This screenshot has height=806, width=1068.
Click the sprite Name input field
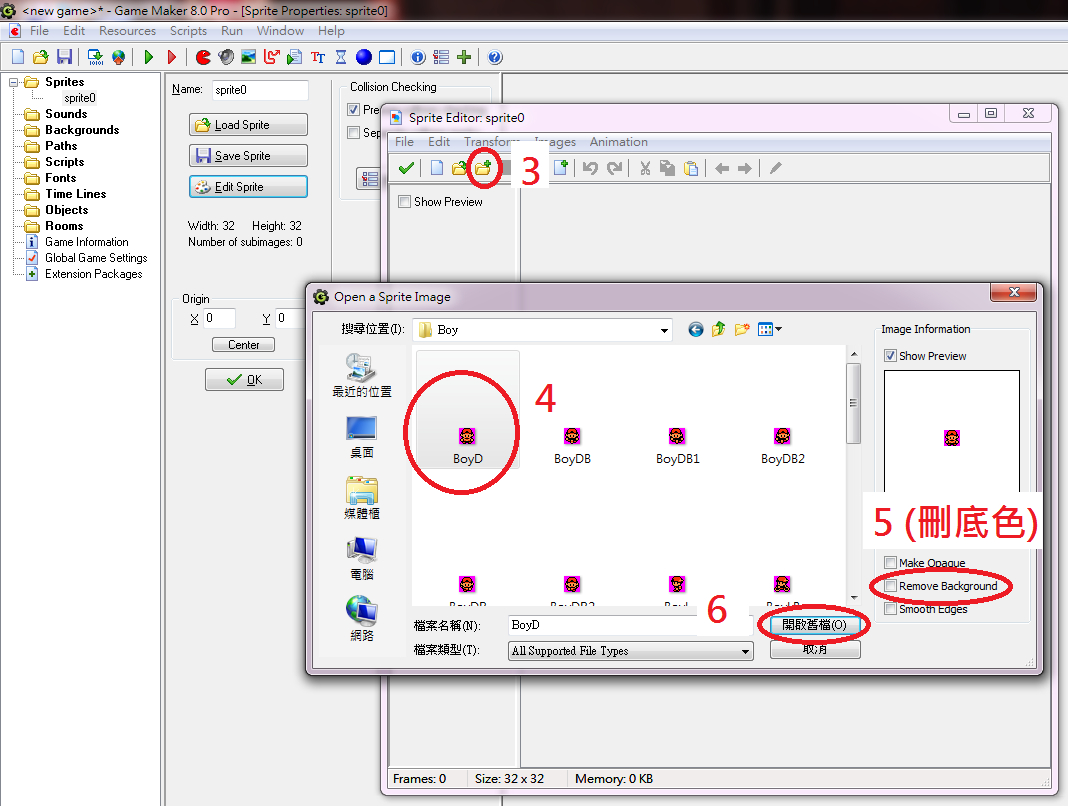point(260,90)
